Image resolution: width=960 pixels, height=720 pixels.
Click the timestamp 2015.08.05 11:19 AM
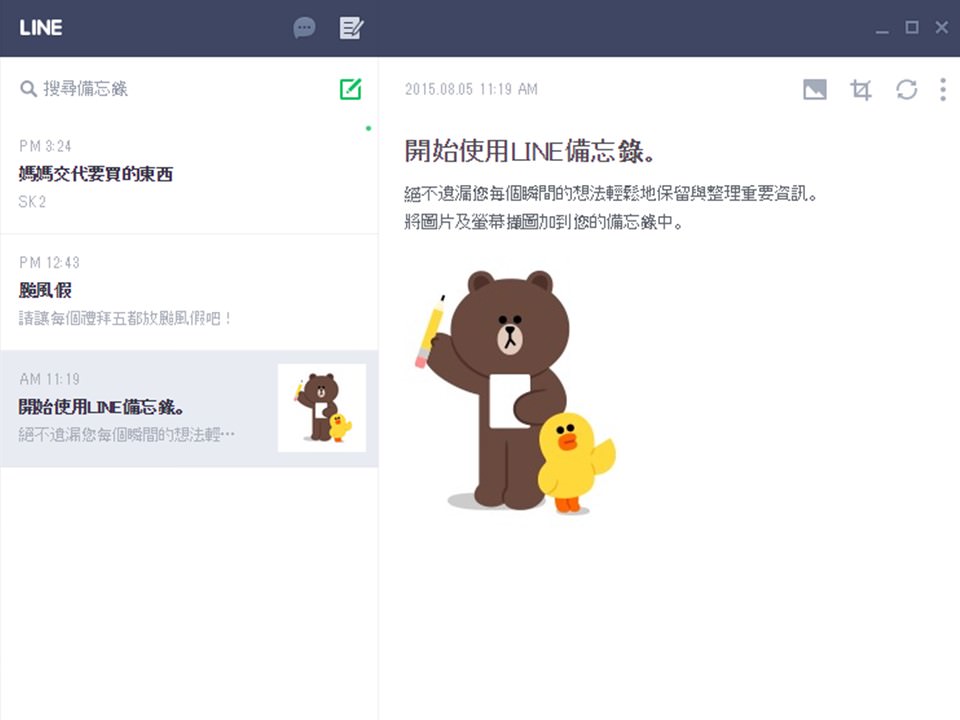(x=470, y=89)
